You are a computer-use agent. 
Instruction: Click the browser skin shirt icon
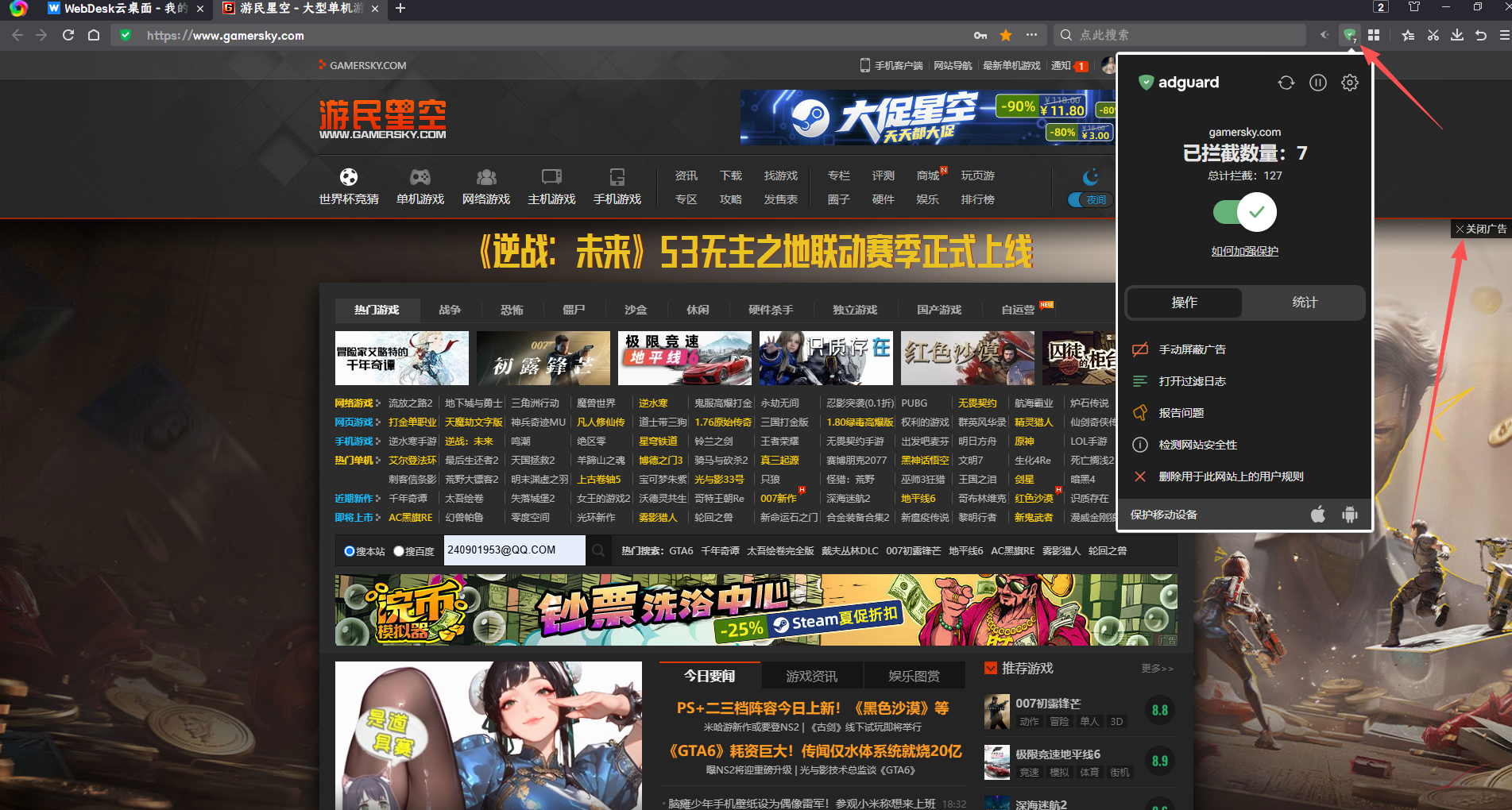coord(1414,7)
